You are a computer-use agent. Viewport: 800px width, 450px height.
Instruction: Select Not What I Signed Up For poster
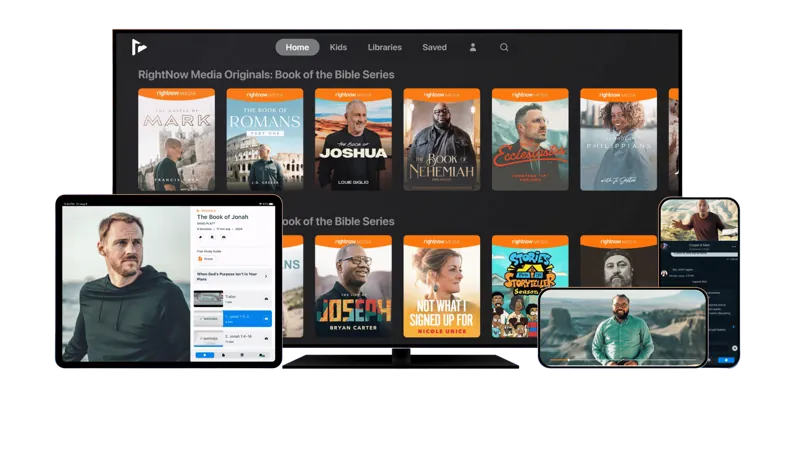pos(442,286)
